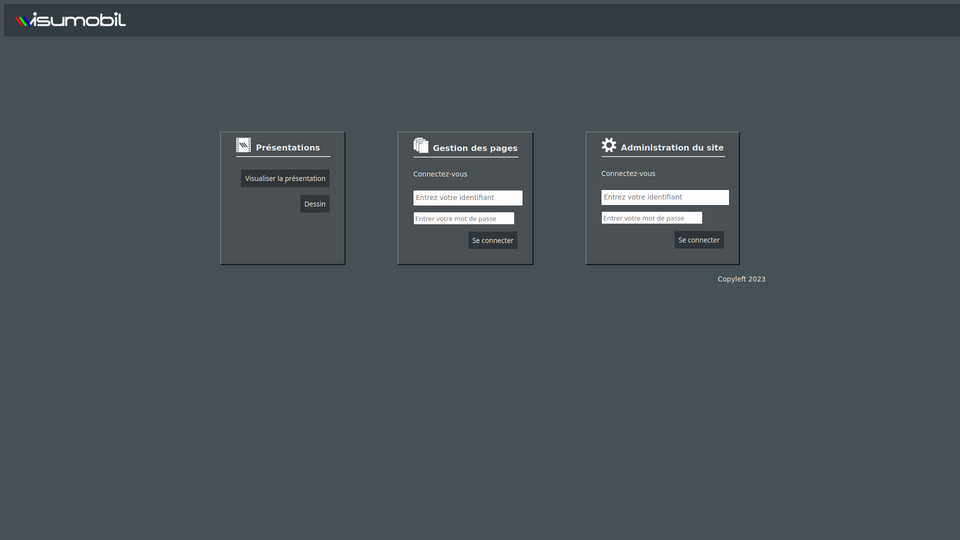Click the Présentations heading text
Screen dimensions: 960x540
[288, 148]
